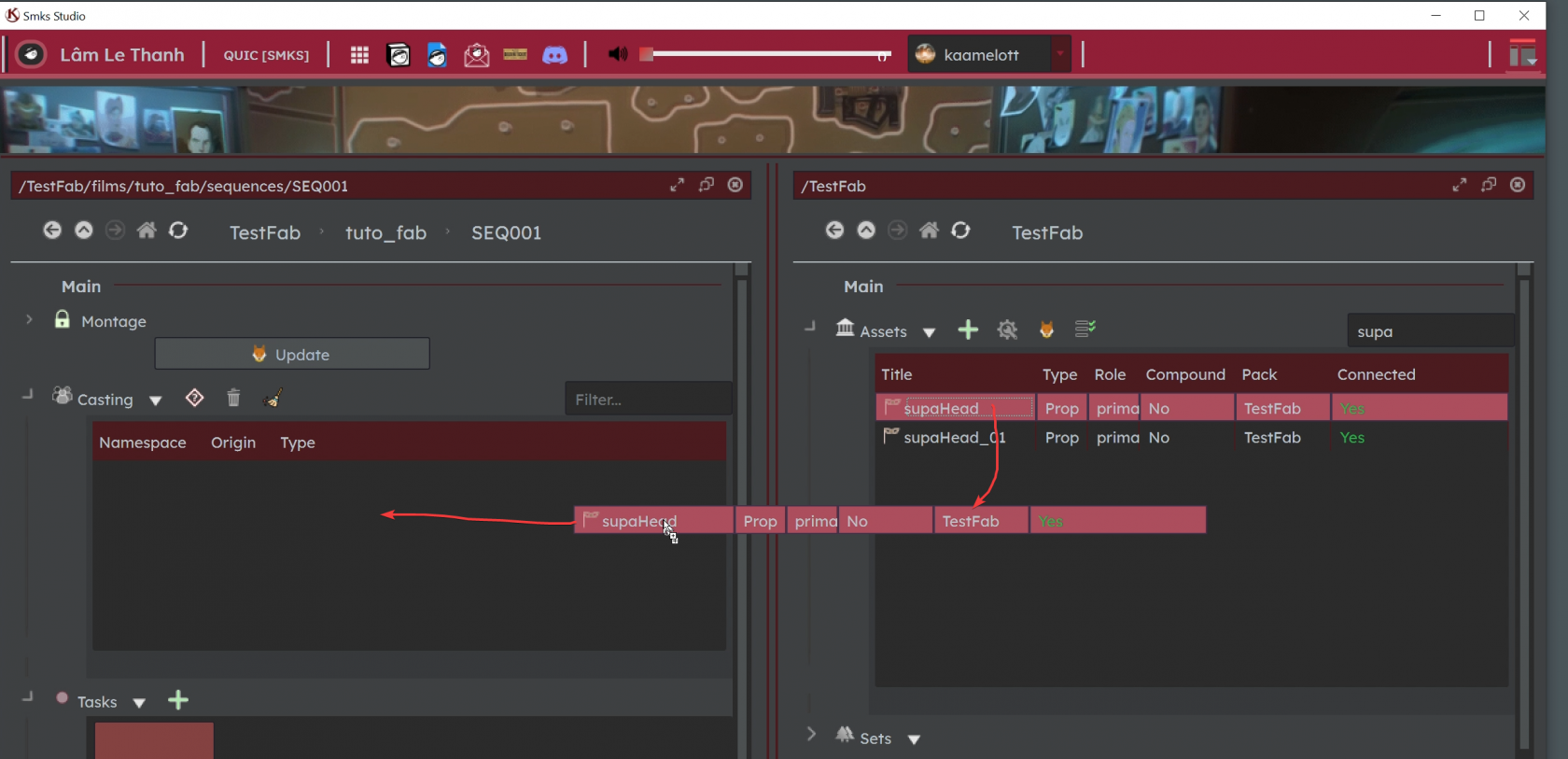This screenshot has height=759, width=1568.
Task: Sort Casting by Origin column
Action: click(233, 443)
